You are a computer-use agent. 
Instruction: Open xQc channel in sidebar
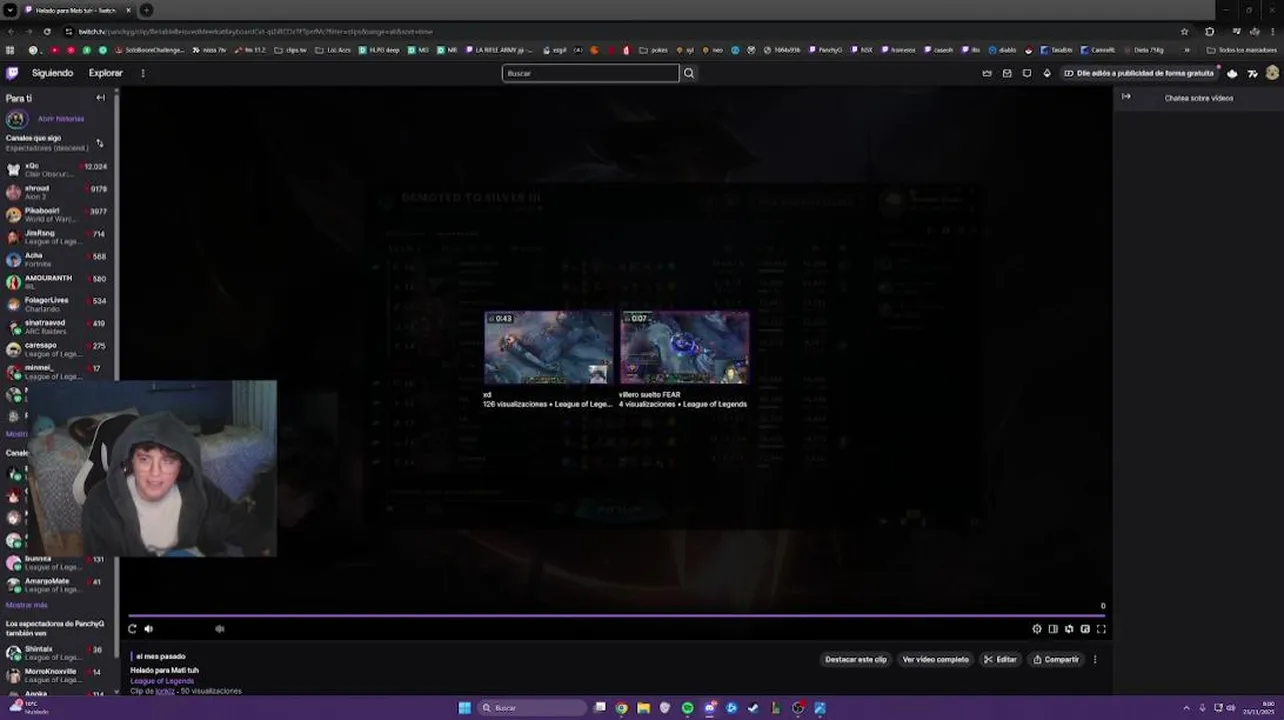pyautogui.click(x=58, y=170)
